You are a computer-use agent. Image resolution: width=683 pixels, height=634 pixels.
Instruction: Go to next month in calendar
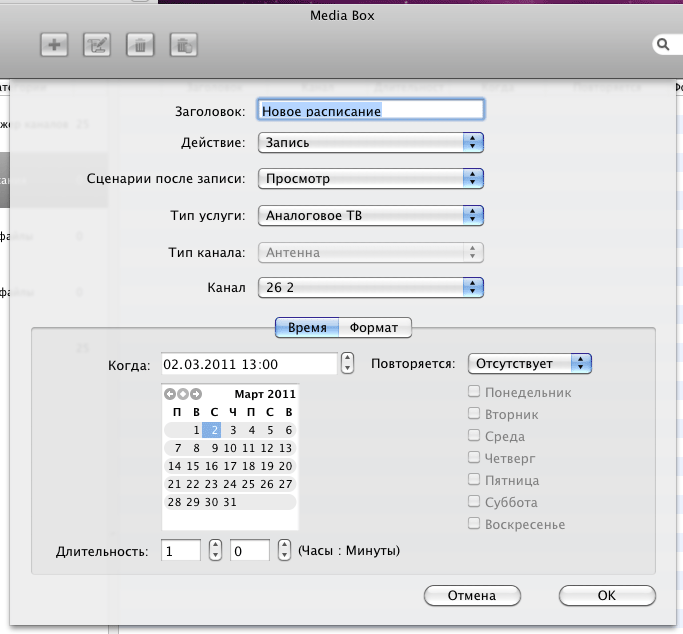coord(196,394)
